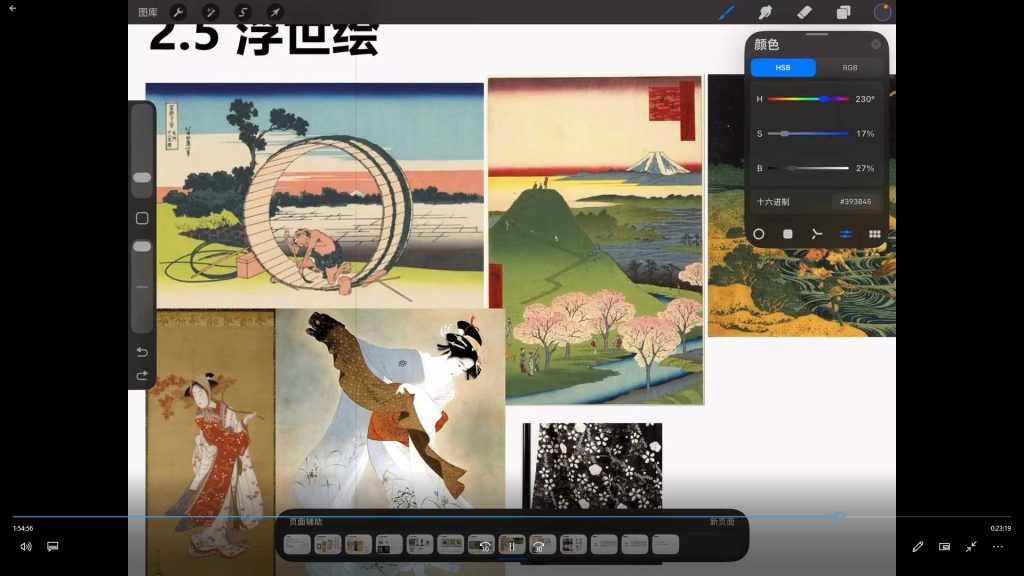Viewport: 1024px width, 576px height.
Task: Add a page with 新页面
Action: pos(722,521)
